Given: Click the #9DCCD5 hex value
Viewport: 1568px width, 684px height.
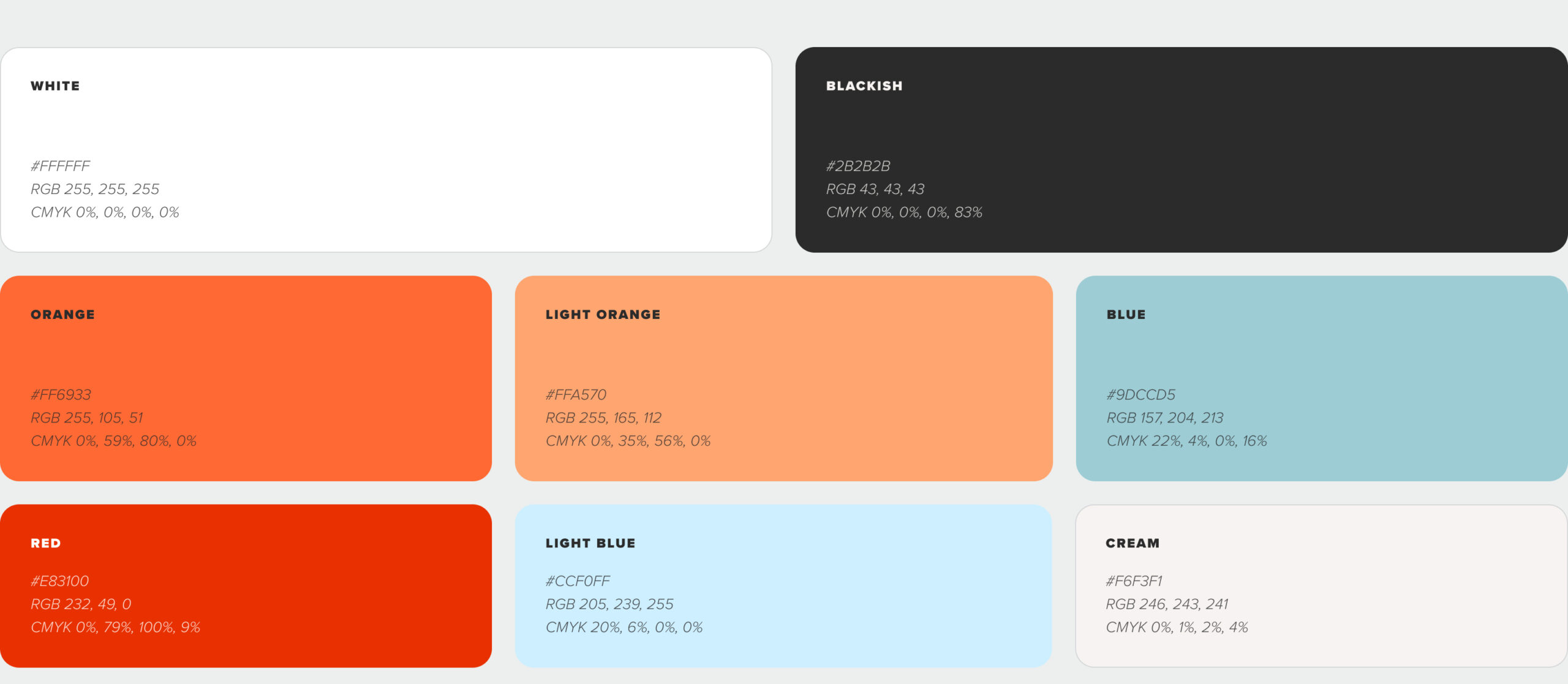Looking at the screenshot, I should tap(1140, 395).
